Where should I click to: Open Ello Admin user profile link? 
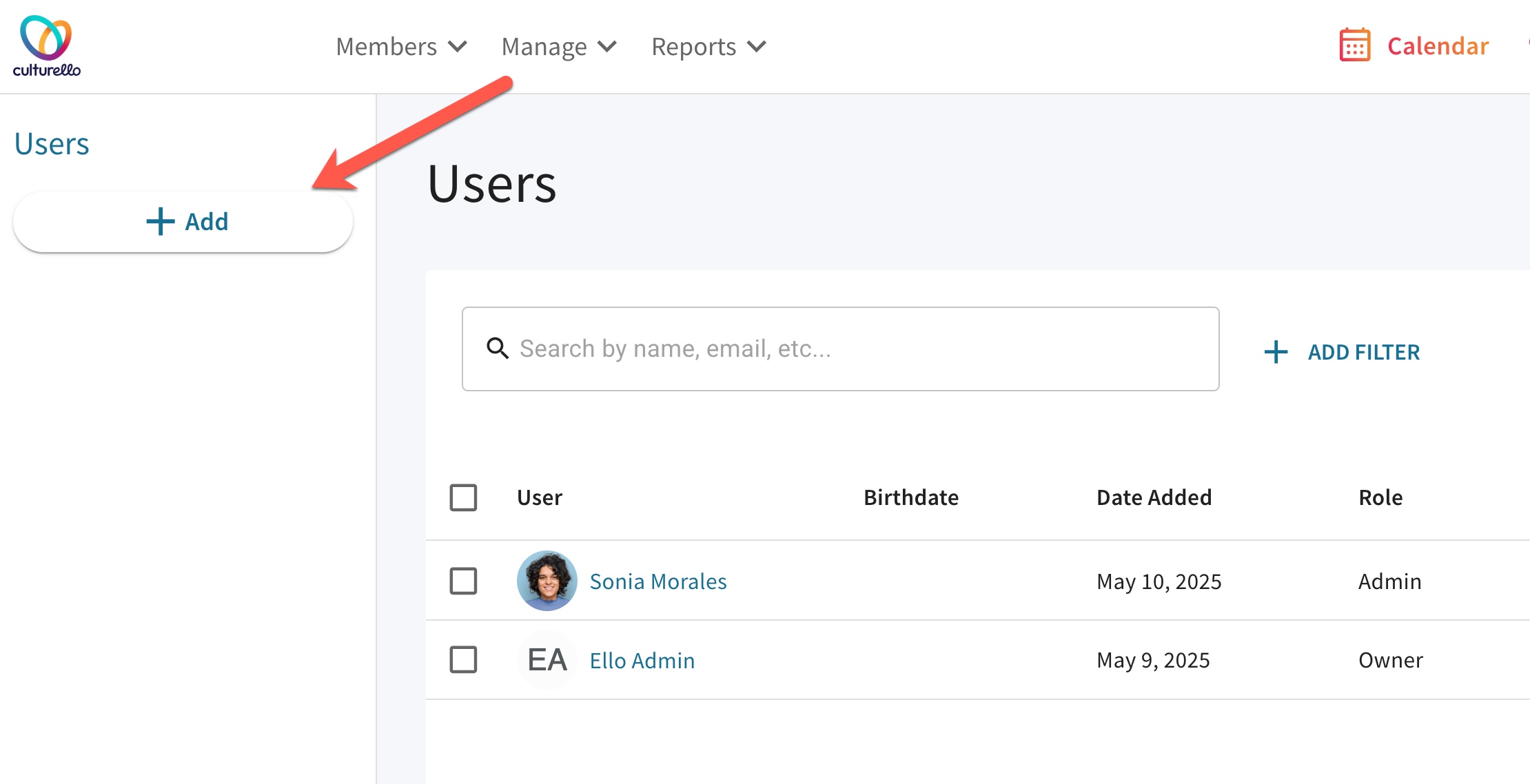pos(642,661)
